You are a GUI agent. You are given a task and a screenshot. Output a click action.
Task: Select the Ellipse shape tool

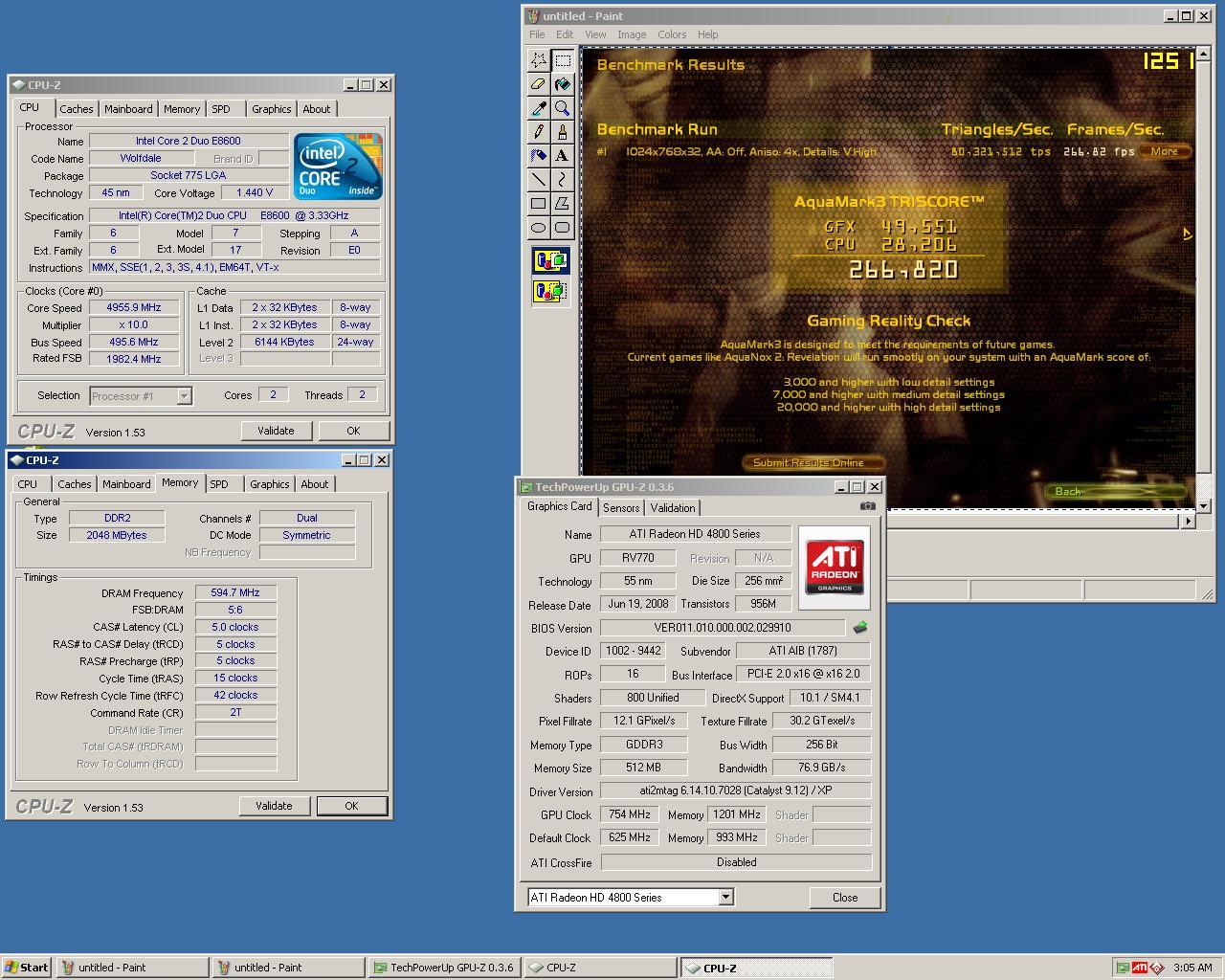(539, 228)
